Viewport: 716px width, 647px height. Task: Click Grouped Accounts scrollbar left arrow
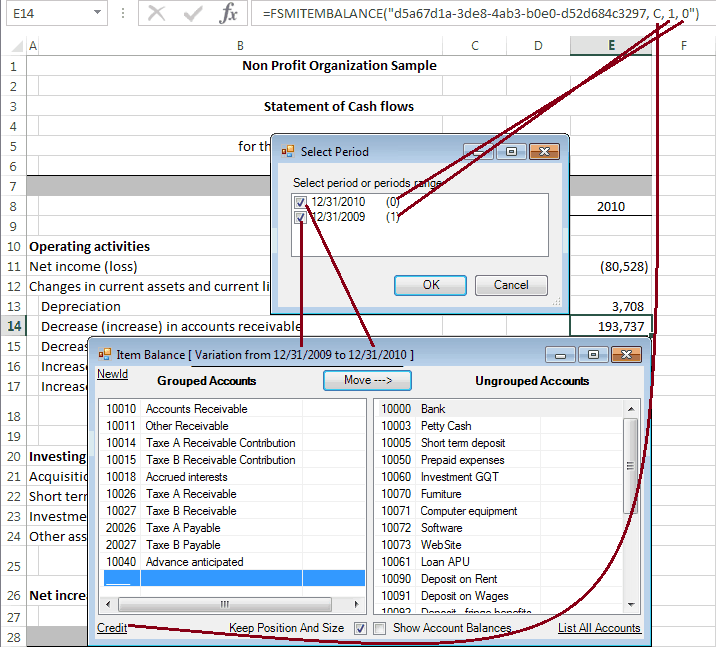[108, 604]
